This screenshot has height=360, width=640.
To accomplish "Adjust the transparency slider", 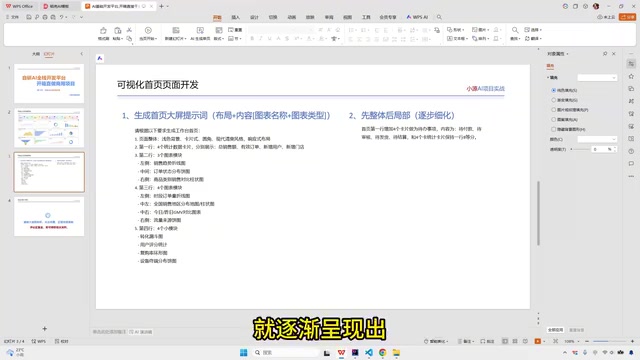I will (x=580, y=149).
